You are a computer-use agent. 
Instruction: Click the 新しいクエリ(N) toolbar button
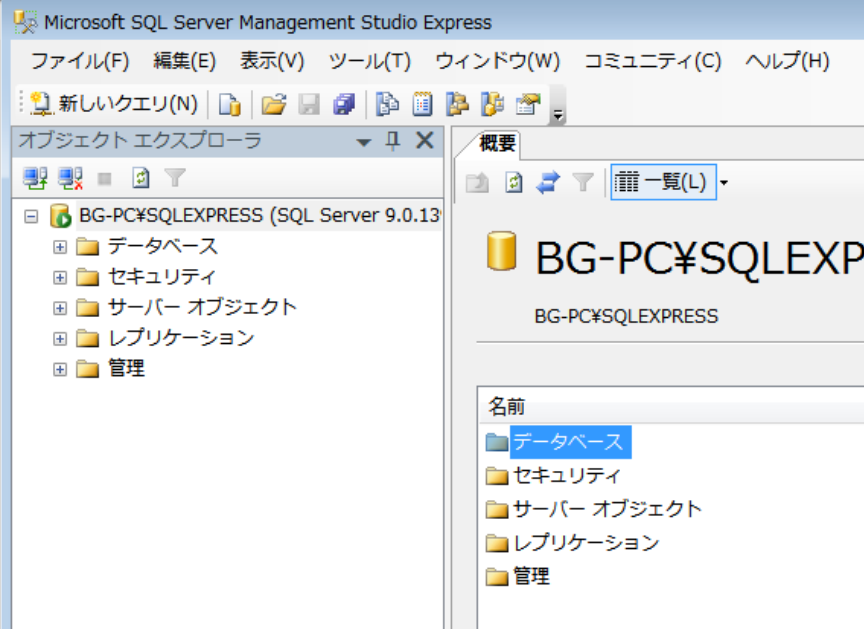(x=114, y=104)
